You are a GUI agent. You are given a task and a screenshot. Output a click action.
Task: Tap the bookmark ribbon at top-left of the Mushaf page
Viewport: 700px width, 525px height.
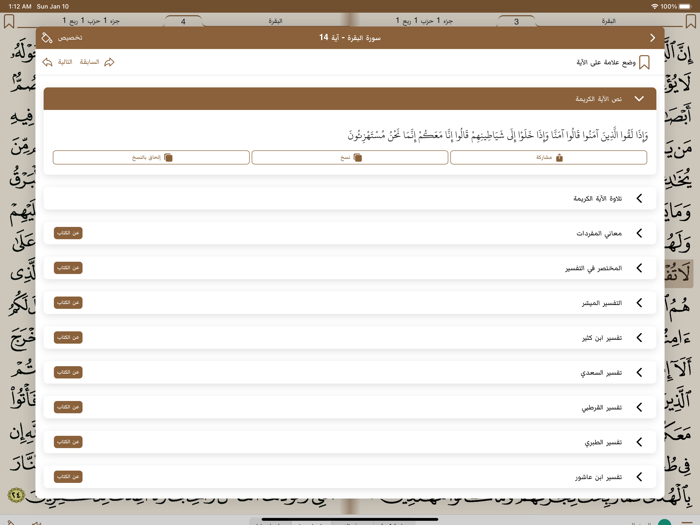coord(9,21)
